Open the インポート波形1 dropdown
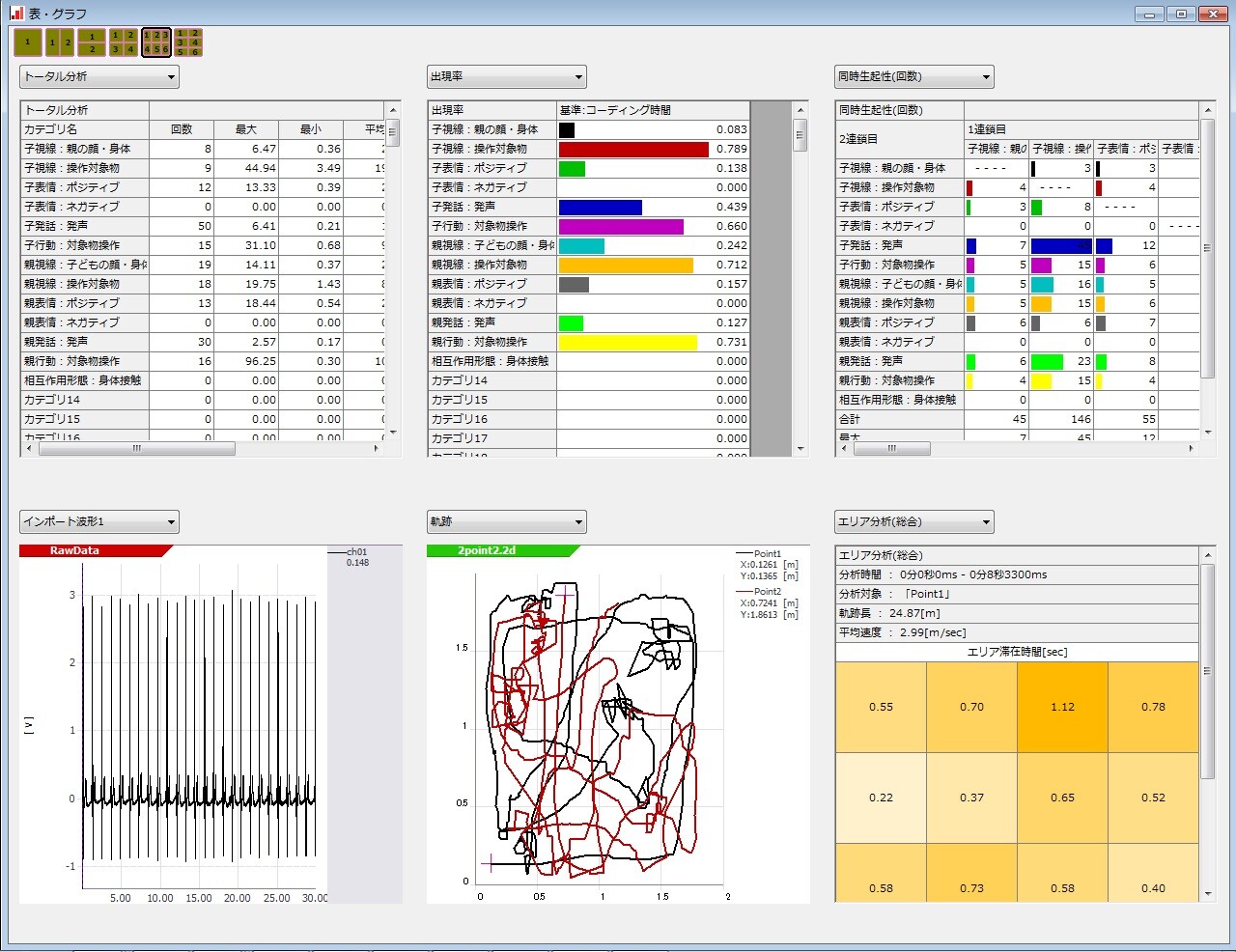The image size is (1236, 952). click(x=99, y=522)
